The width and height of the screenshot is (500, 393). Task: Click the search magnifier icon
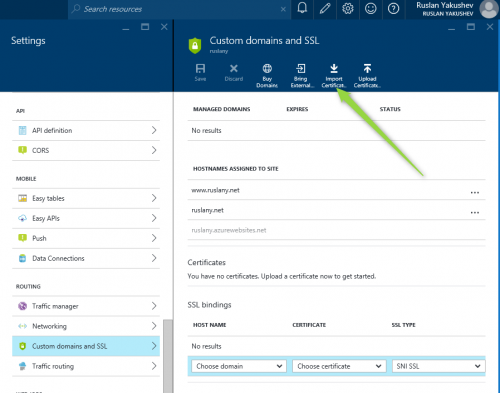(76, 9)
